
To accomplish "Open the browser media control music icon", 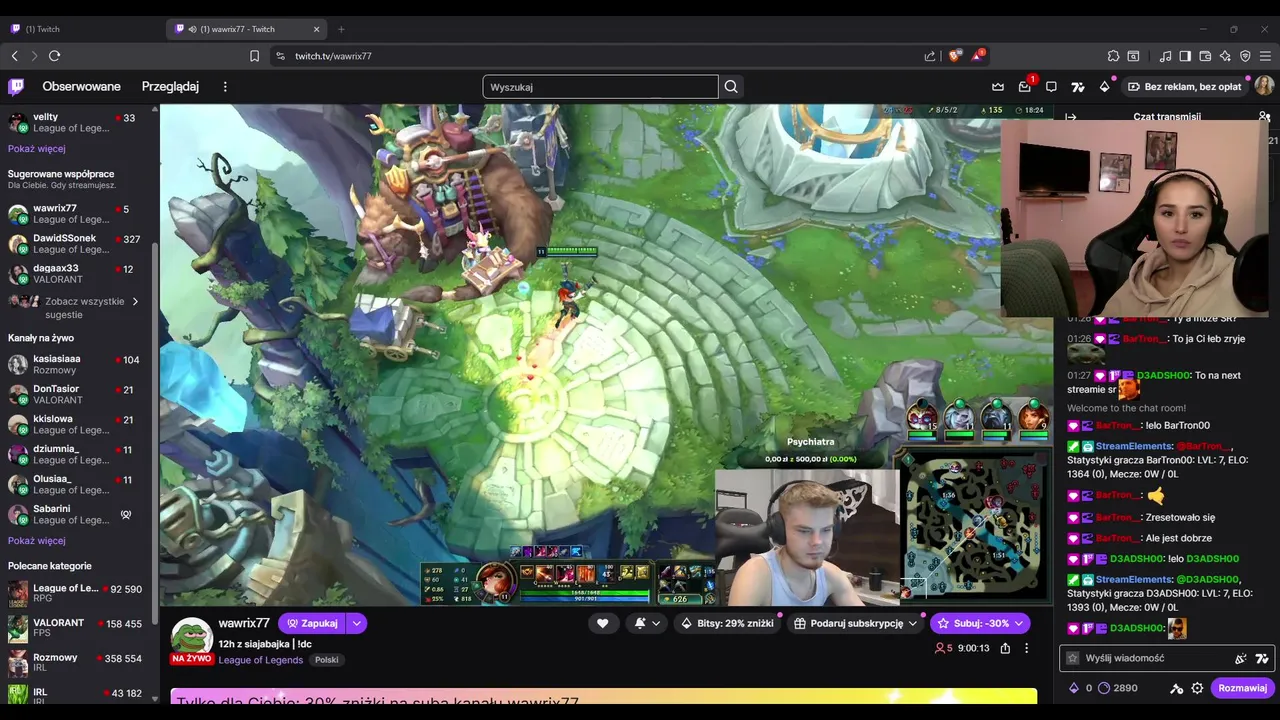I will pyautogui.click(x=1165, y=56).
